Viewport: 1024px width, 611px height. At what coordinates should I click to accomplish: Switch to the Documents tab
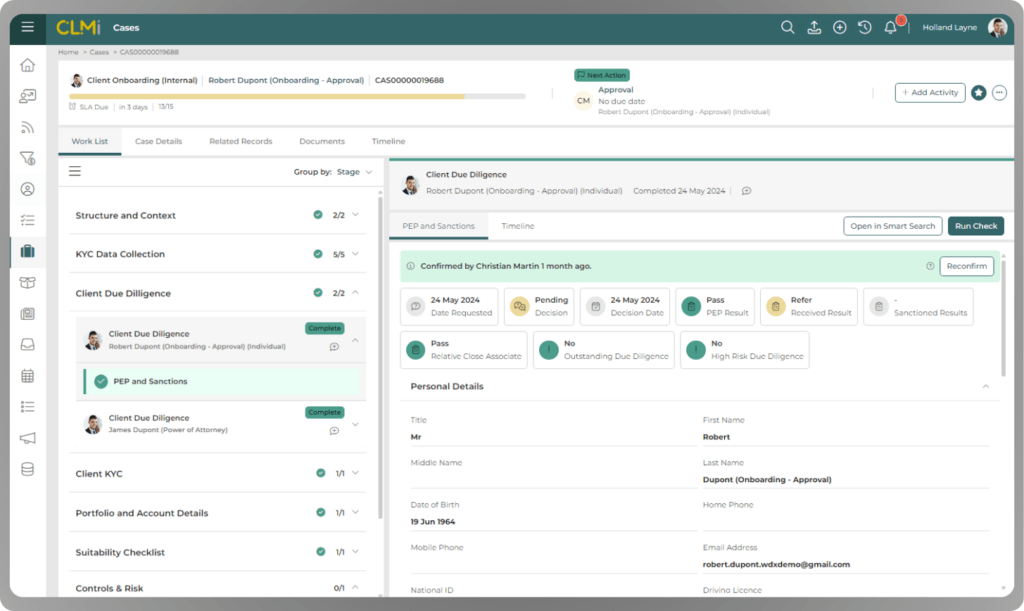(x=322, y=141)
